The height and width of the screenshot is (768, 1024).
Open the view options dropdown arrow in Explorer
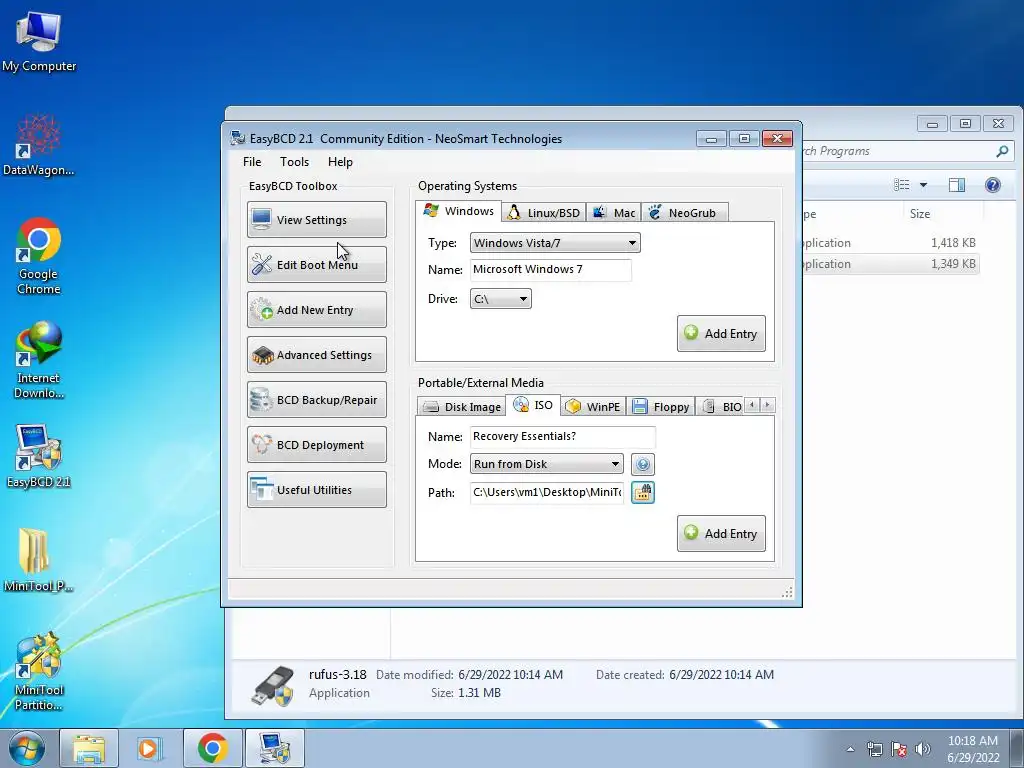(x=923, y=185)
